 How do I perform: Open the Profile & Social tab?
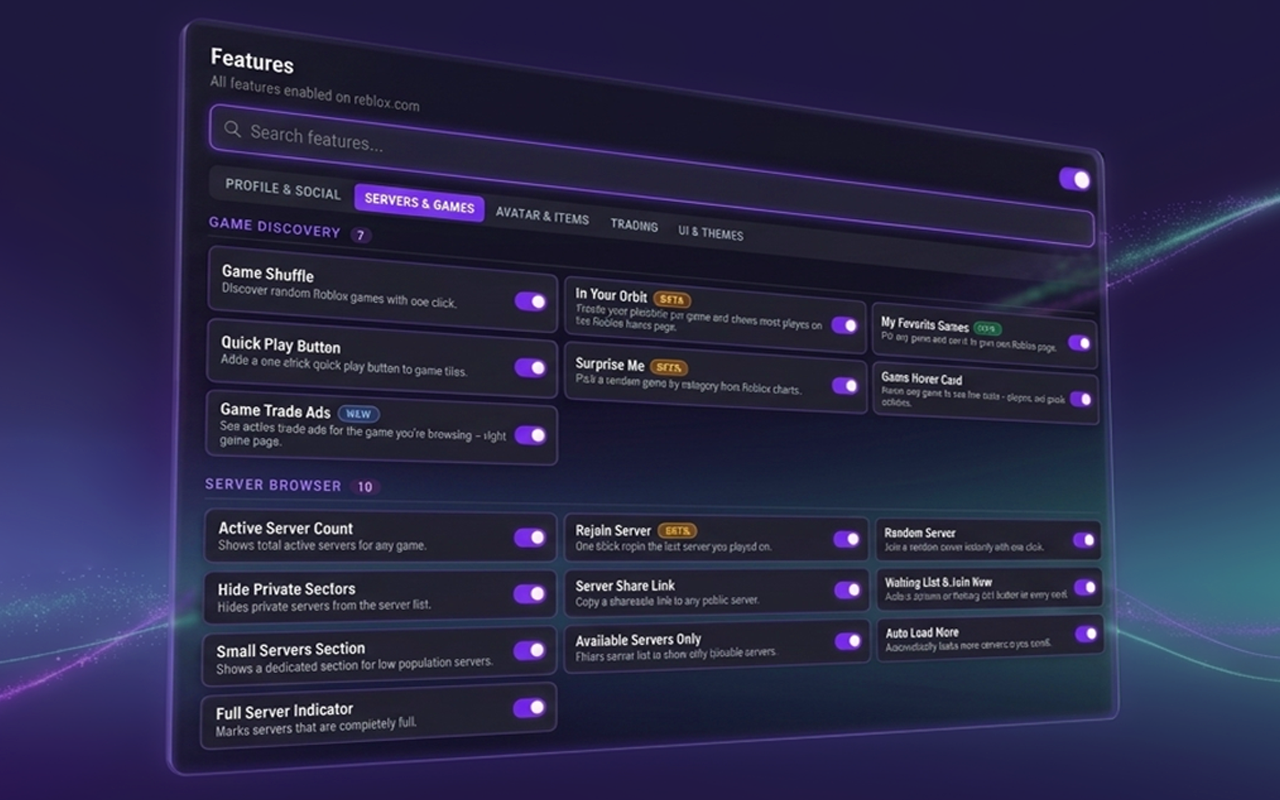(283, 188)
